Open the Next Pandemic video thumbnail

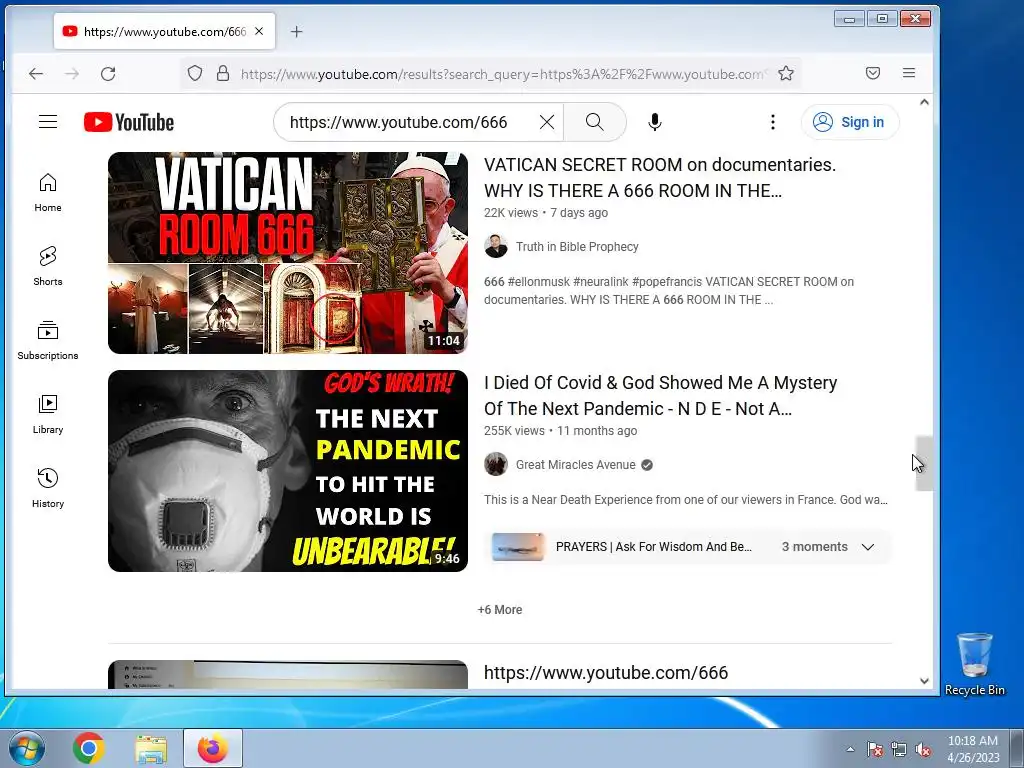tap(288, 471)
